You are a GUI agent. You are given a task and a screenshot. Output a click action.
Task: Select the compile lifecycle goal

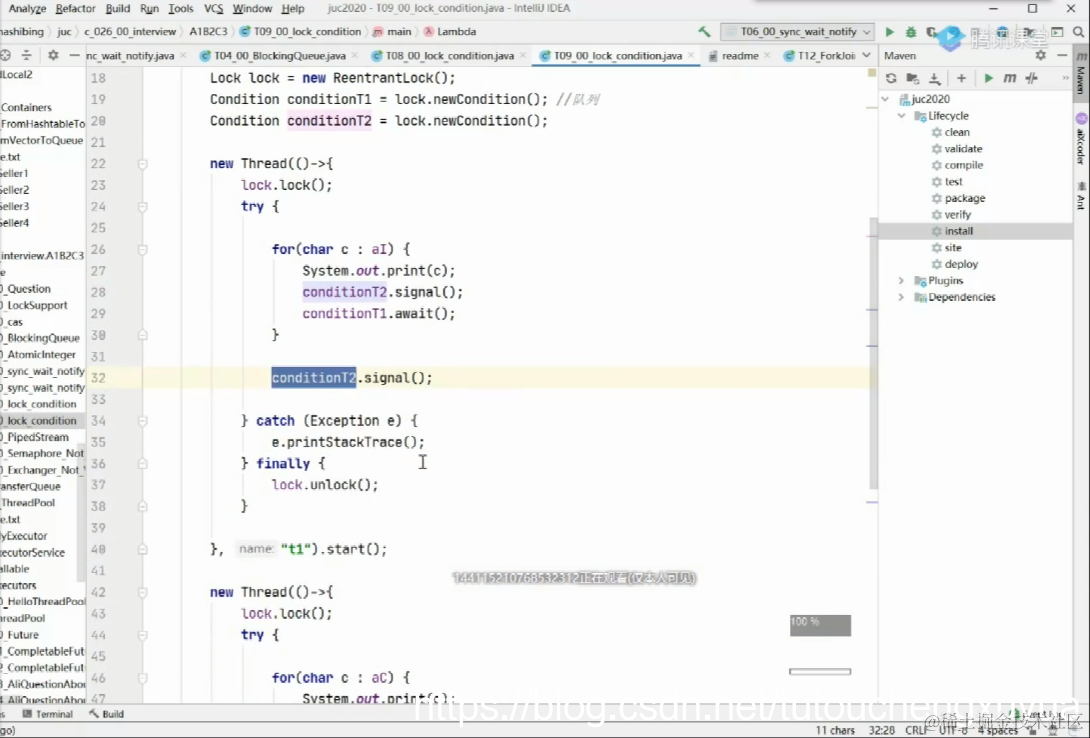pos(963,165)
